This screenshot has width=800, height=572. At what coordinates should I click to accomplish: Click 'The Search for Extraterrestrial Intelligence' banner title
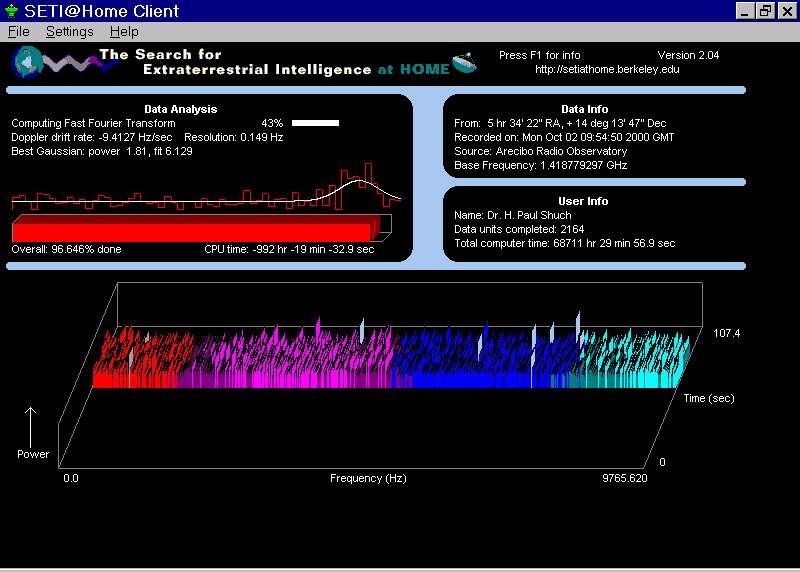(x=235, y=62)
